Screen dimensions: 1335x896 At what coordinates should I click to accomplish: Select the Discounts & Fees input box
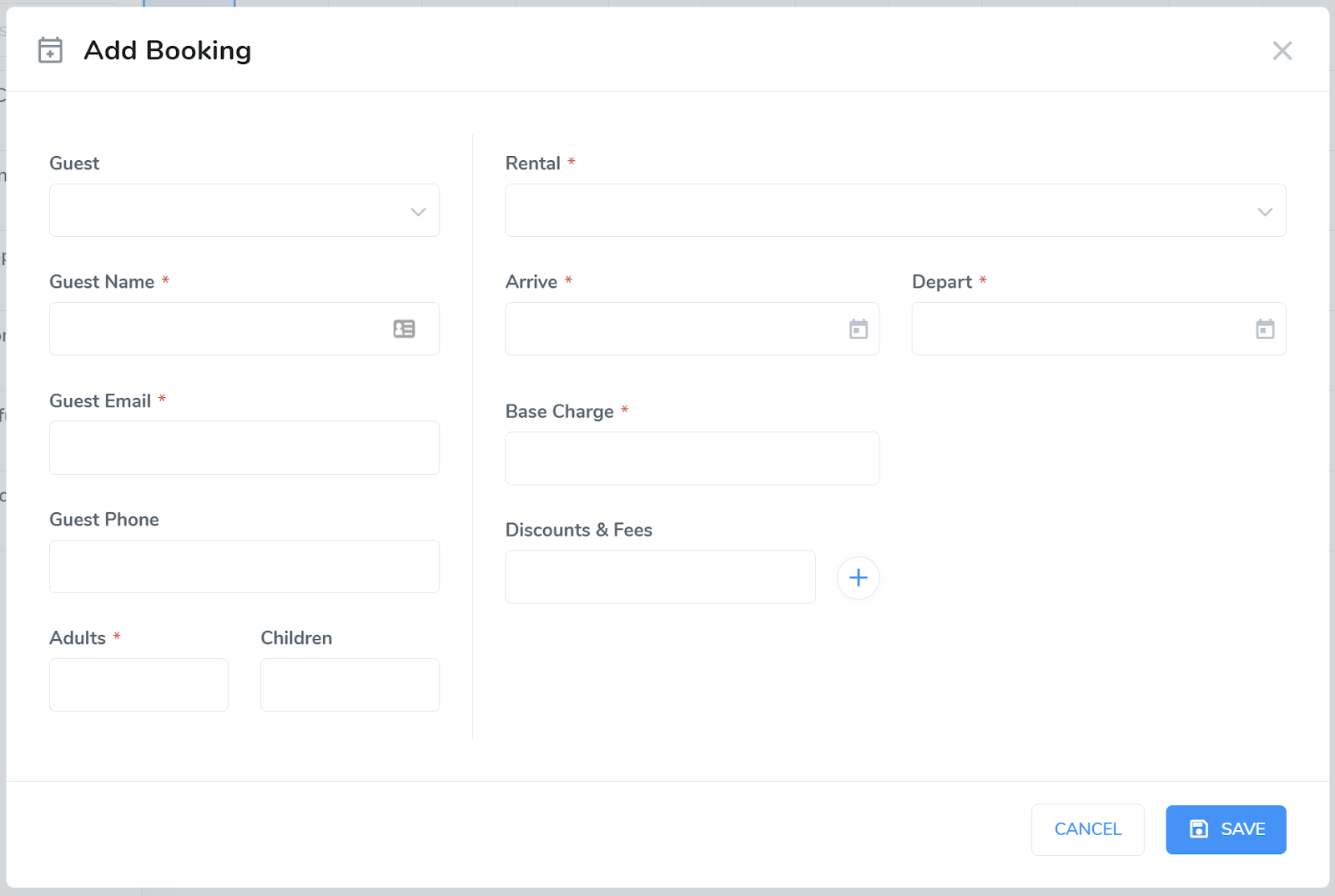659,576
